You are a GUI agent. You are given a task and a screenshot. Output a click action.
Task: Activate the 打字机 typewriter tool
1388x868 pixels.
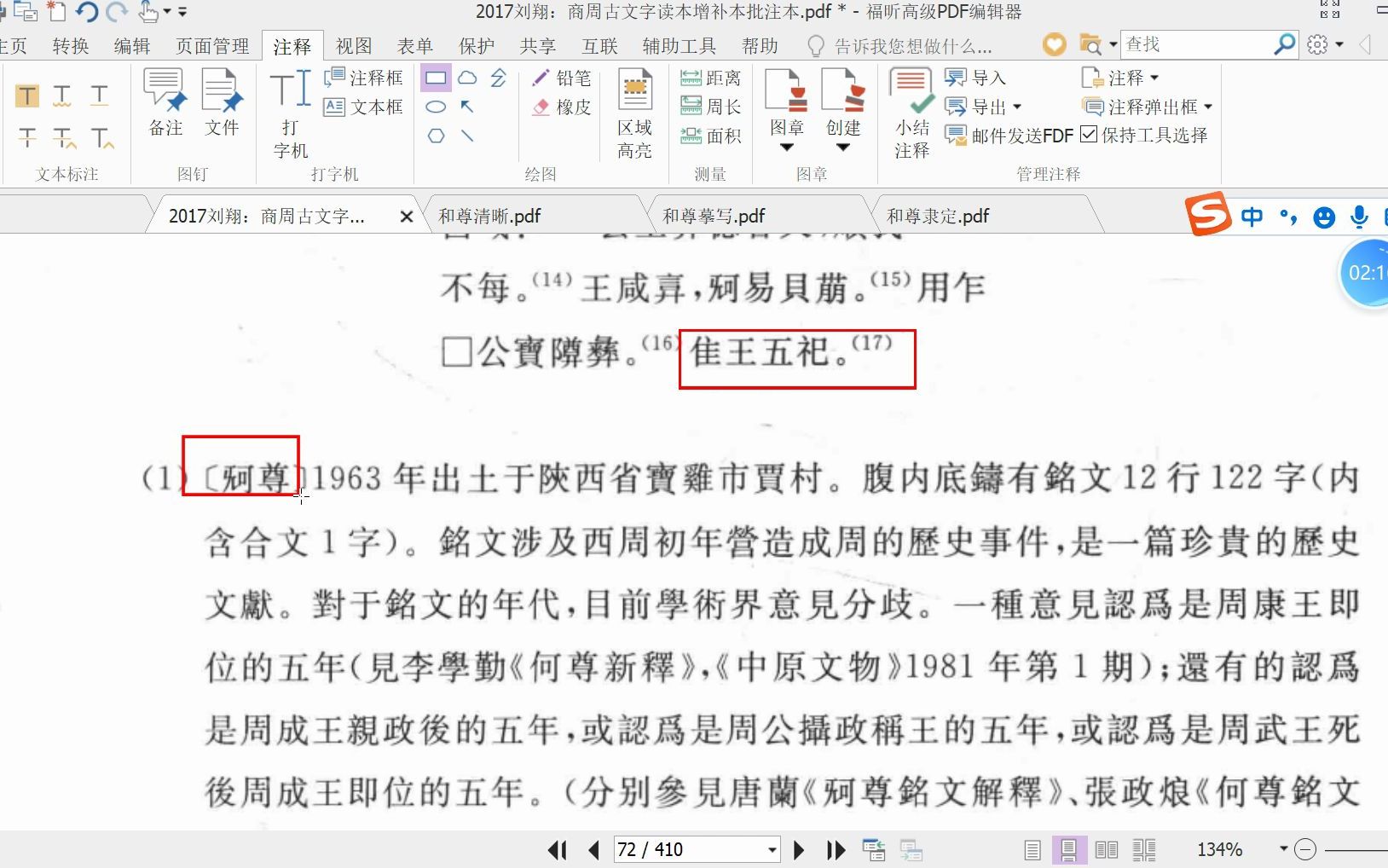click(290, 114)
